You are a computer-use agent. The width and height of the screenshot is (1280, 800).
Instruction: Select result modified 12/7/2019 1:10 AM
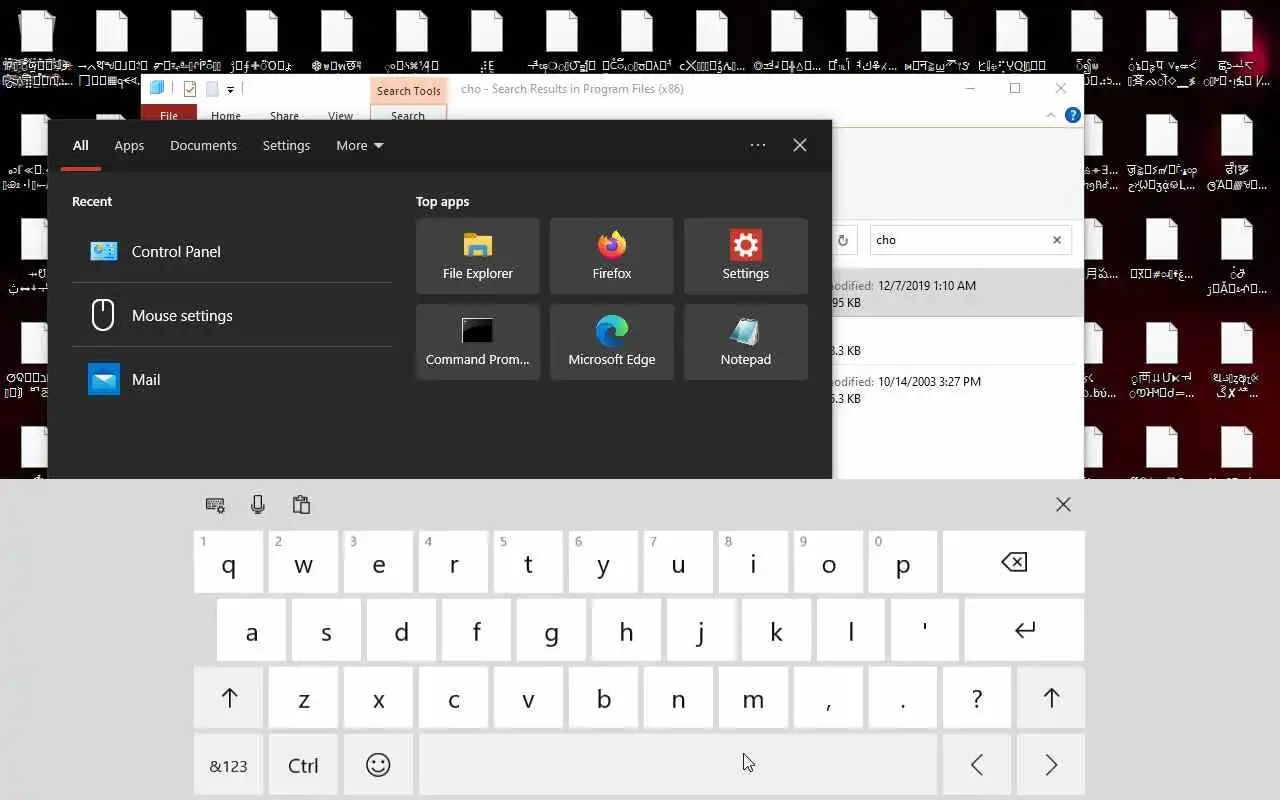point(957,293)
